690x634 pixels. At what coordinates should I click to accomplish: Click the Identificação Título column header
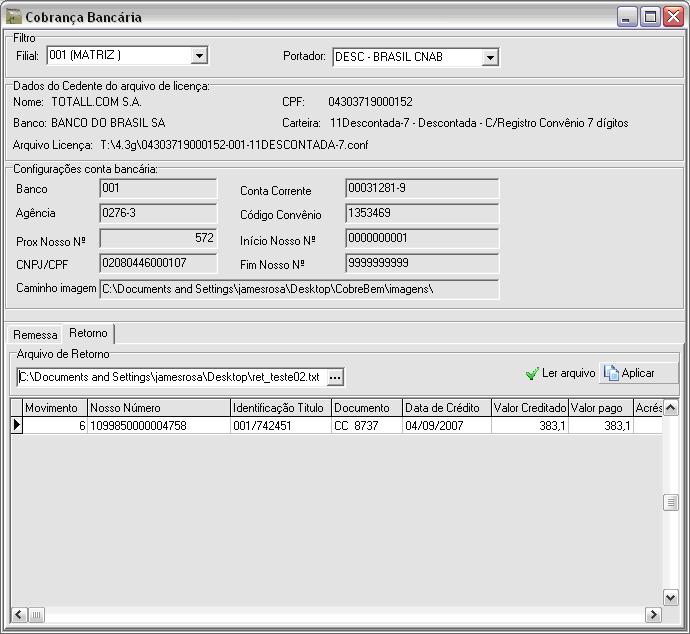pyautogui.click(x=281, y=408)
